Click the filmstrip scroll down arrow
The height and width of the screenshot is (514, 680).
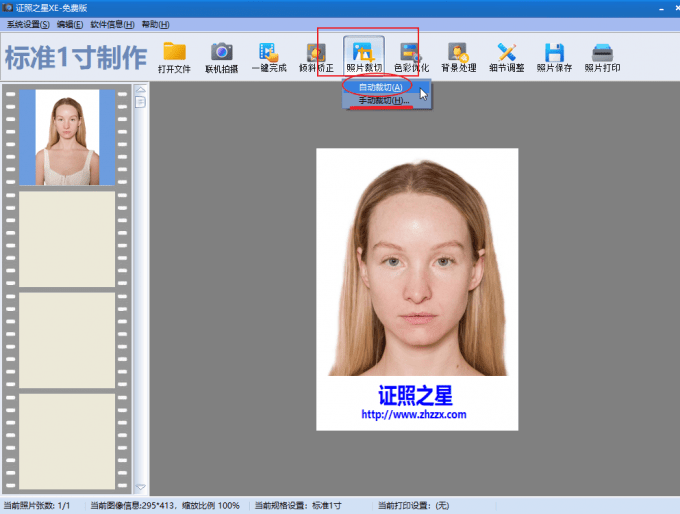tap(141, 487)
